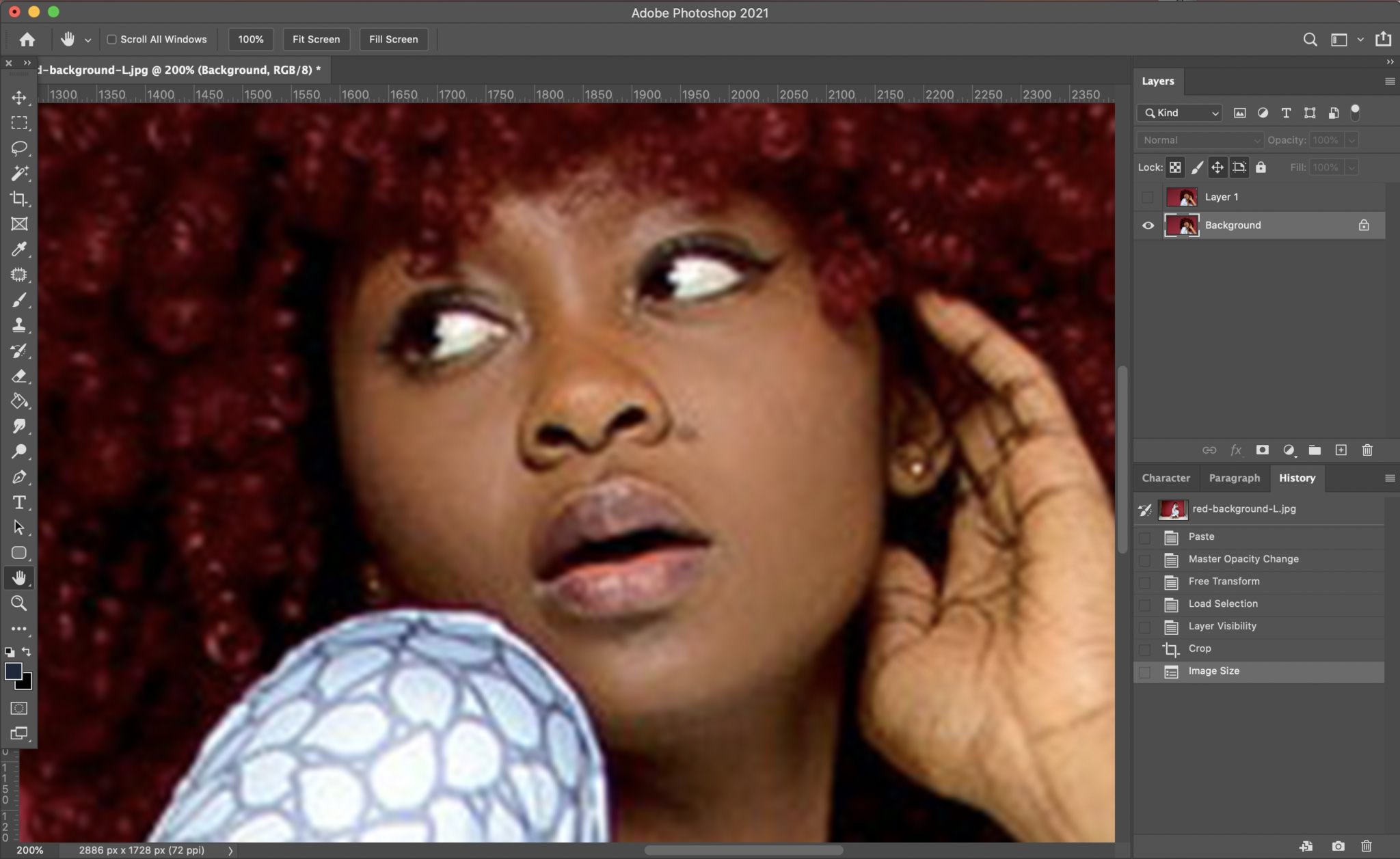Hide the Background layer eye icon

[x=1148, y=225]
